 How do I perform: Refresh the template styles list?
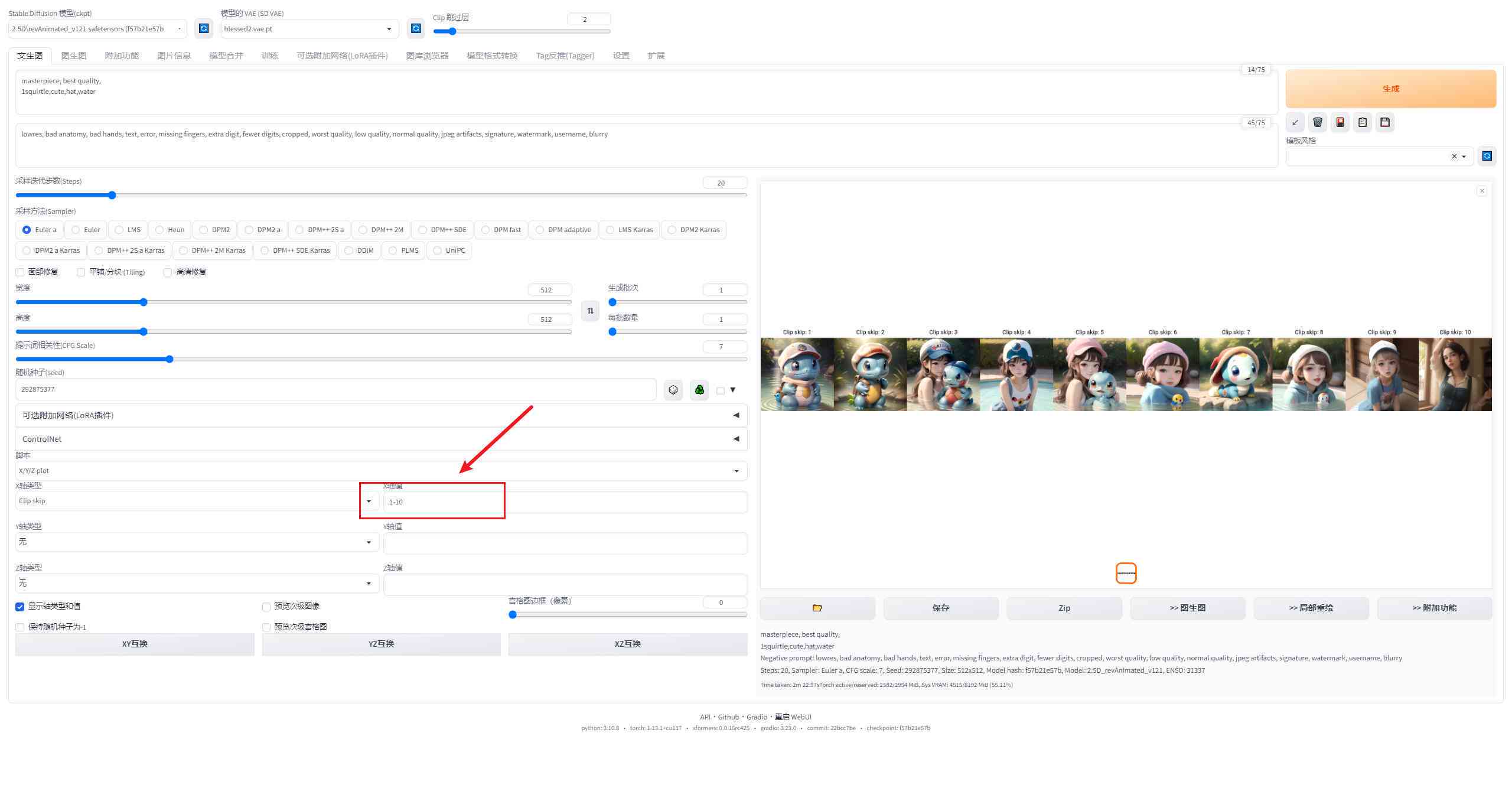click(1487, 156)
